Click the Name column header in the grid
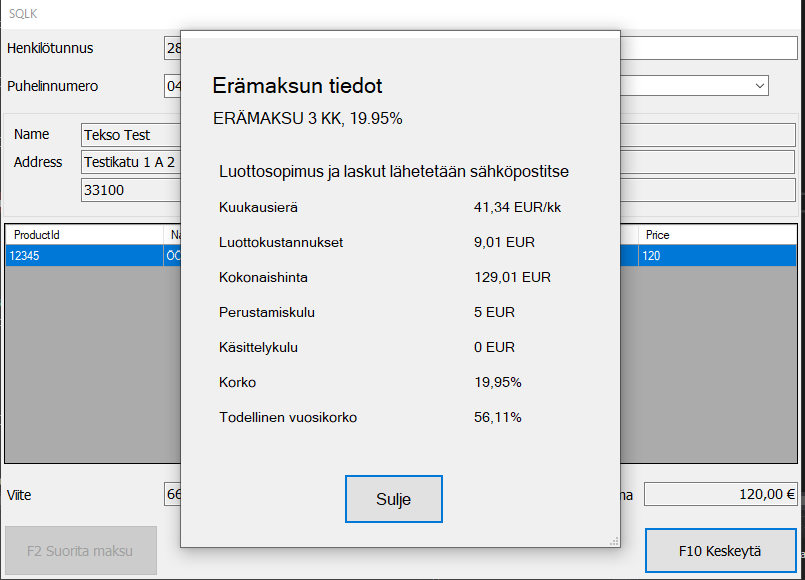 coord(172,234)
